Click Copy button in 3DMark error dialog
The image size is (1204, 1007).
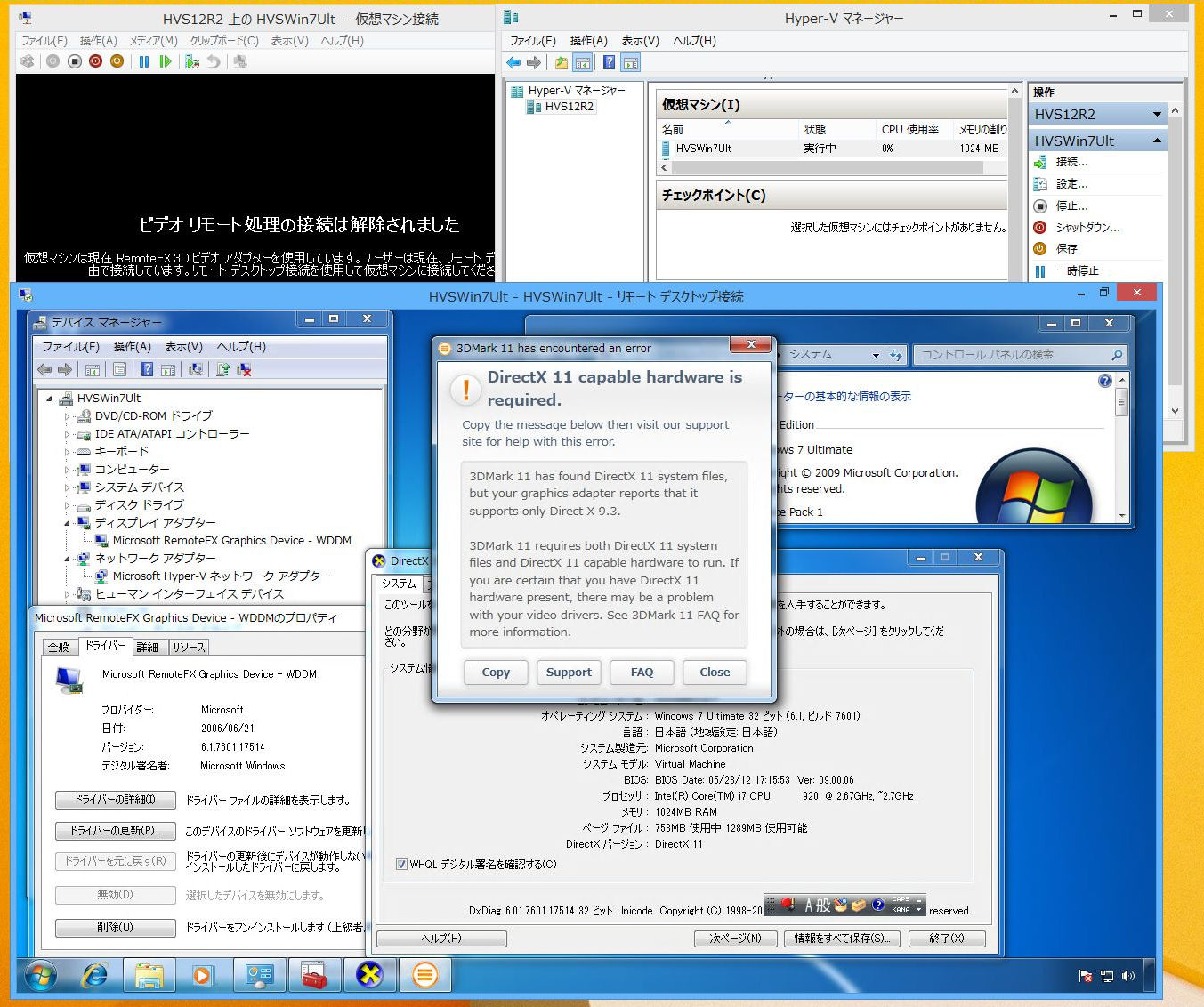click(496, 673)
